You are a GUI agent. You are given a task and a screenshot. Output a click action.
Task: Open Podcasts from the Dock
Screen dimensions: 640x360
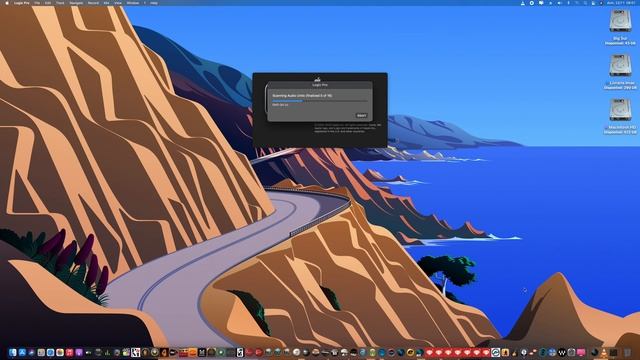pyautogui.click(x=79, y=352)
